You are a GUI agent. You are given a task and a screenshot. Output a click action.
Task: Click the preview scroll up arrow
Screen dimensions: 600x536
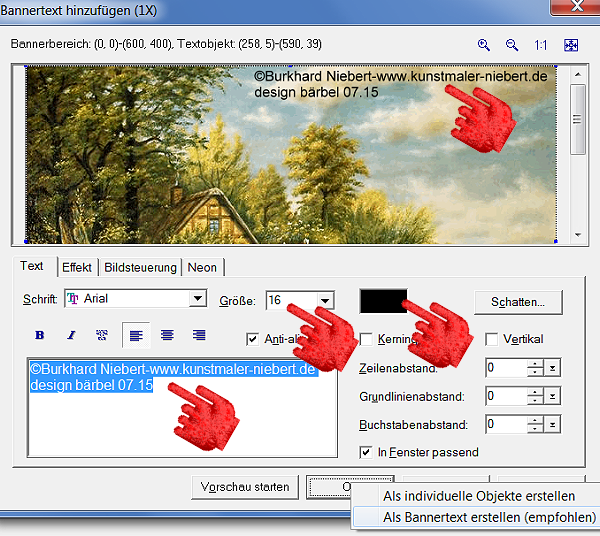pos(578,74)
